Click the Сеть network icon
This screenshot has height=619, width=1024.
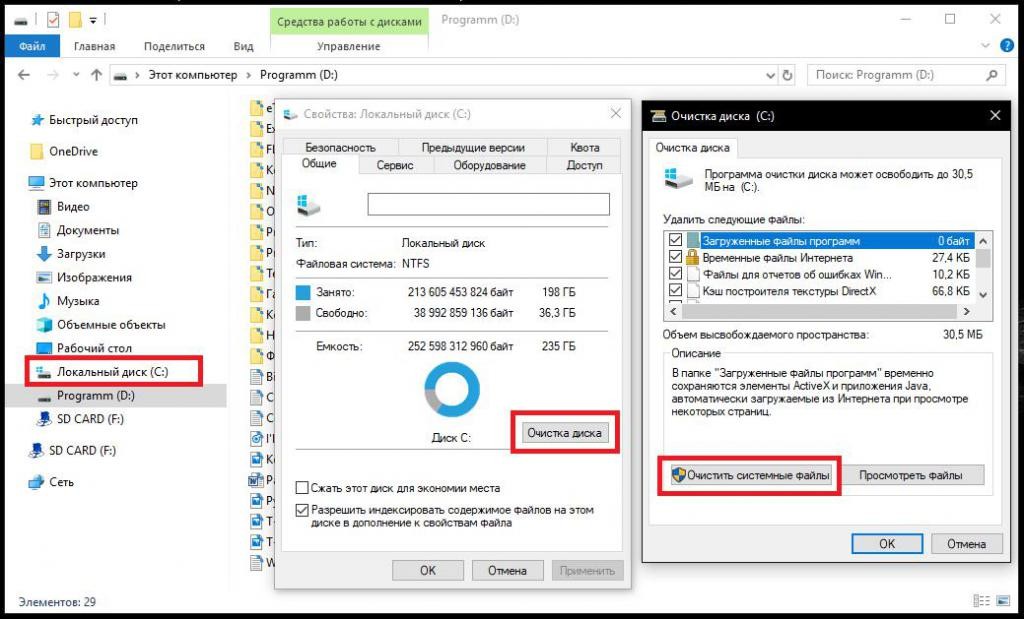point(37,482)
